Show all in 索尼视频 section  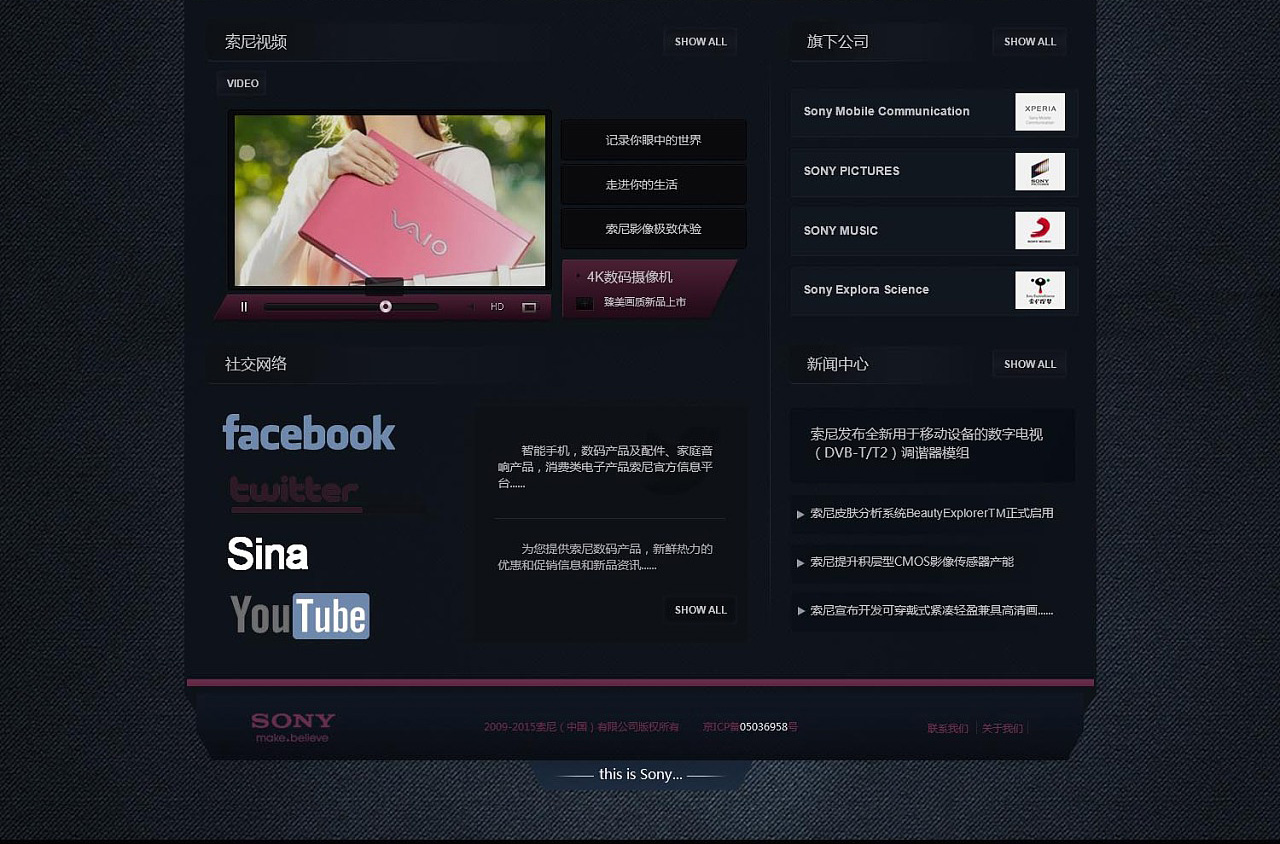701,42
